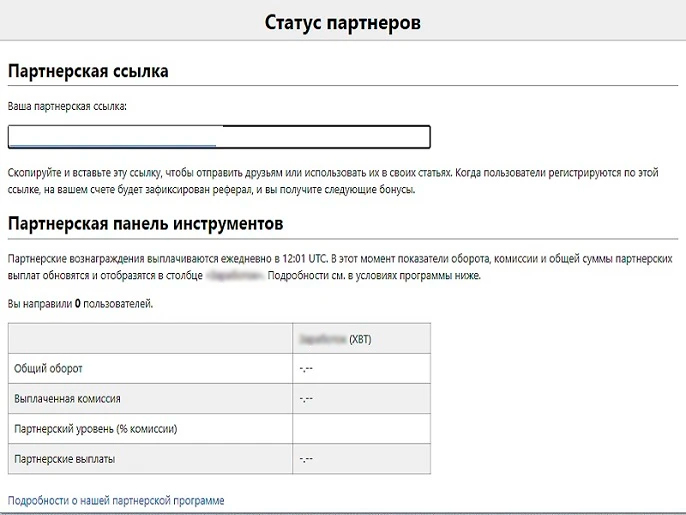Select the 'Партнерские выплаты' row label

(64, 459)
